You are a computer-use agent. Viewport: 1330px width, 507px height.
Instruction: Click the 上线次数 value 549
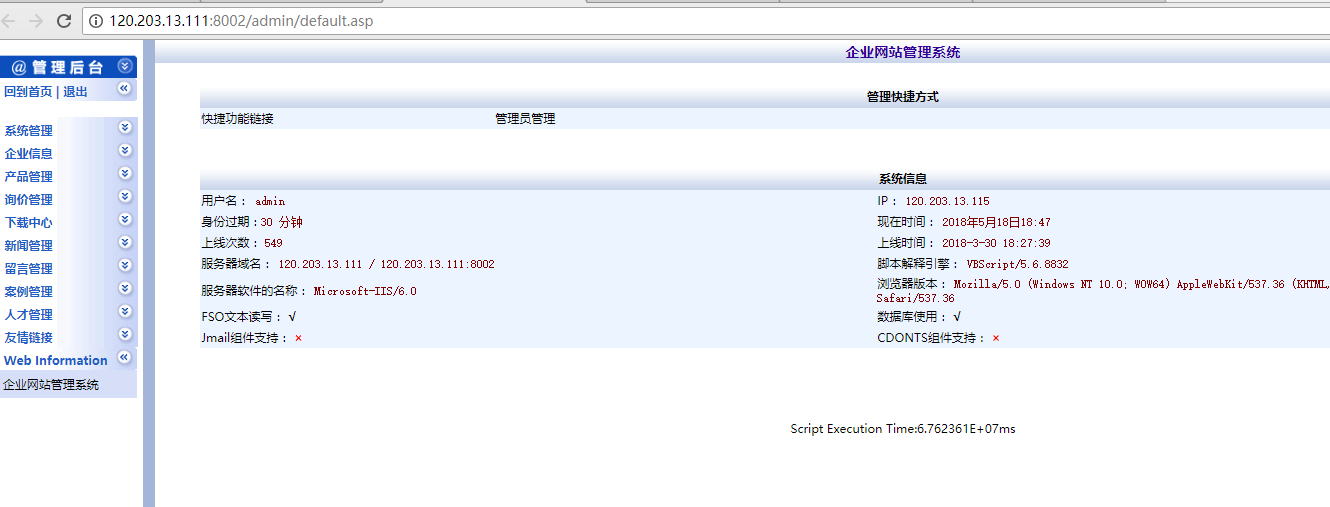[273, 243]
